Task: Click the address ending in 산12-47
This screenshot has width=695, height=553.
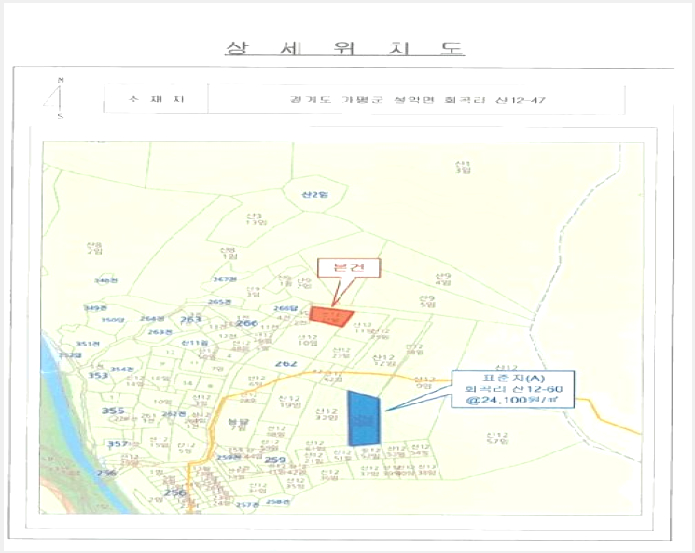Action: click(417, 100)
